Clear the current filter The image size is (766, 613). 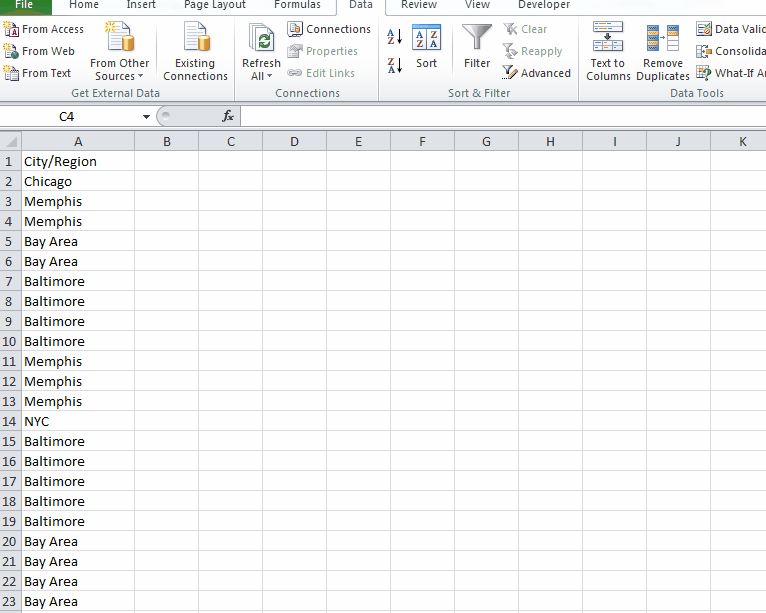tap(525, 29)
